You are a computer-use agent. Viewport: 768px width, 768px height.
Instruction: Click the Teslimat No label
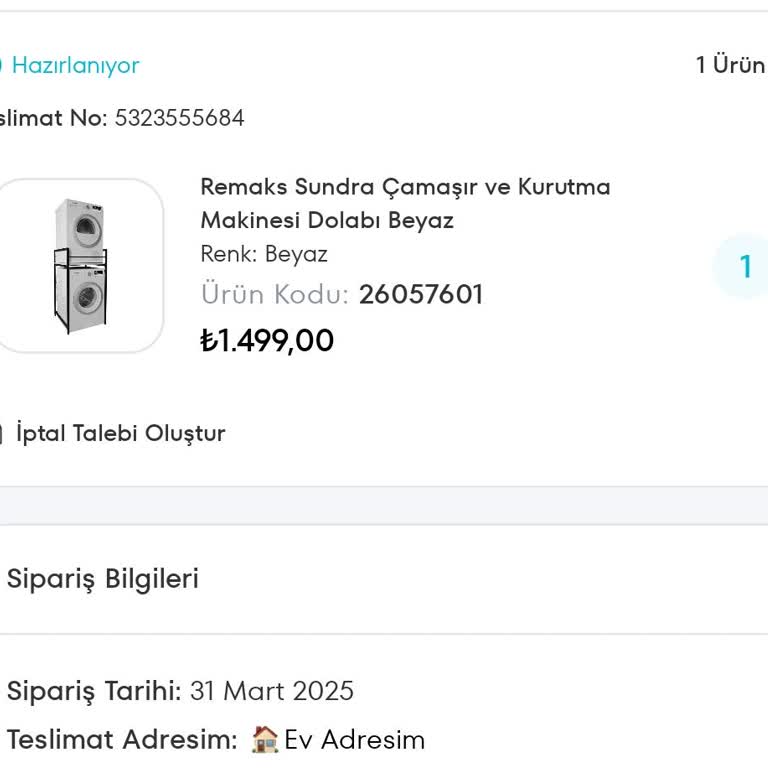click(x=53, y=118)
